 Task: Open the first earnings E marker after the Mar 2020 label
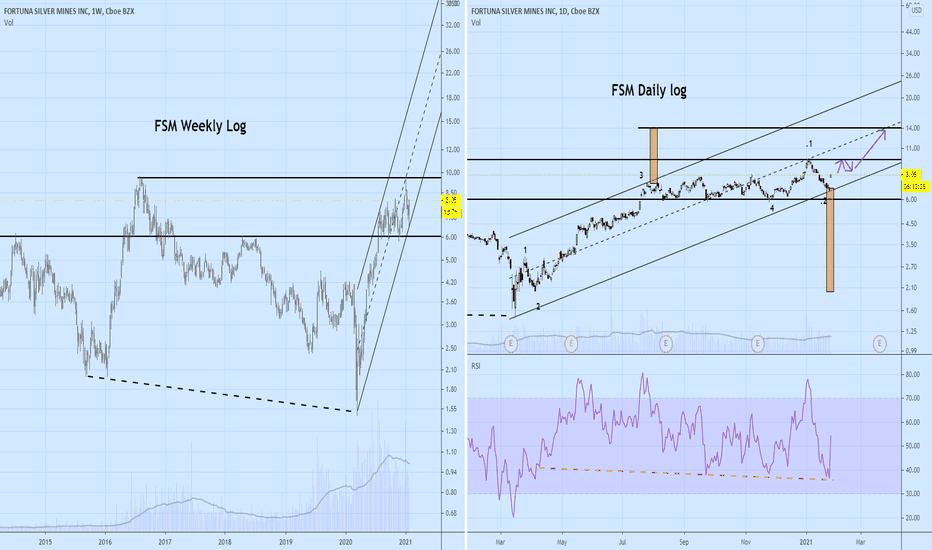pos(511,343)
